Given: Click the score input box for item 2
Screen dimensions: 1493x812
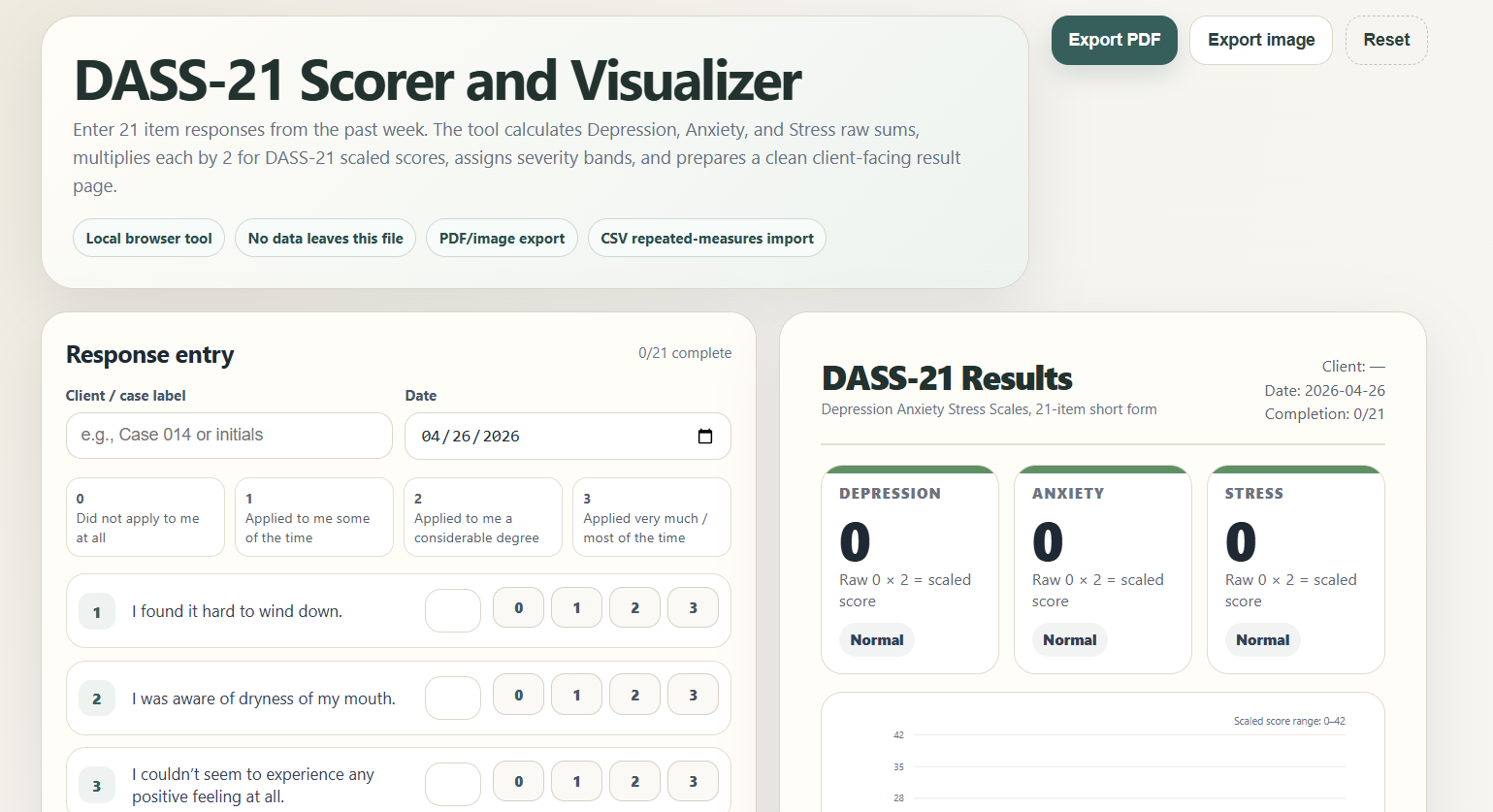Looking at the screenshot, I should click(453, 698).
